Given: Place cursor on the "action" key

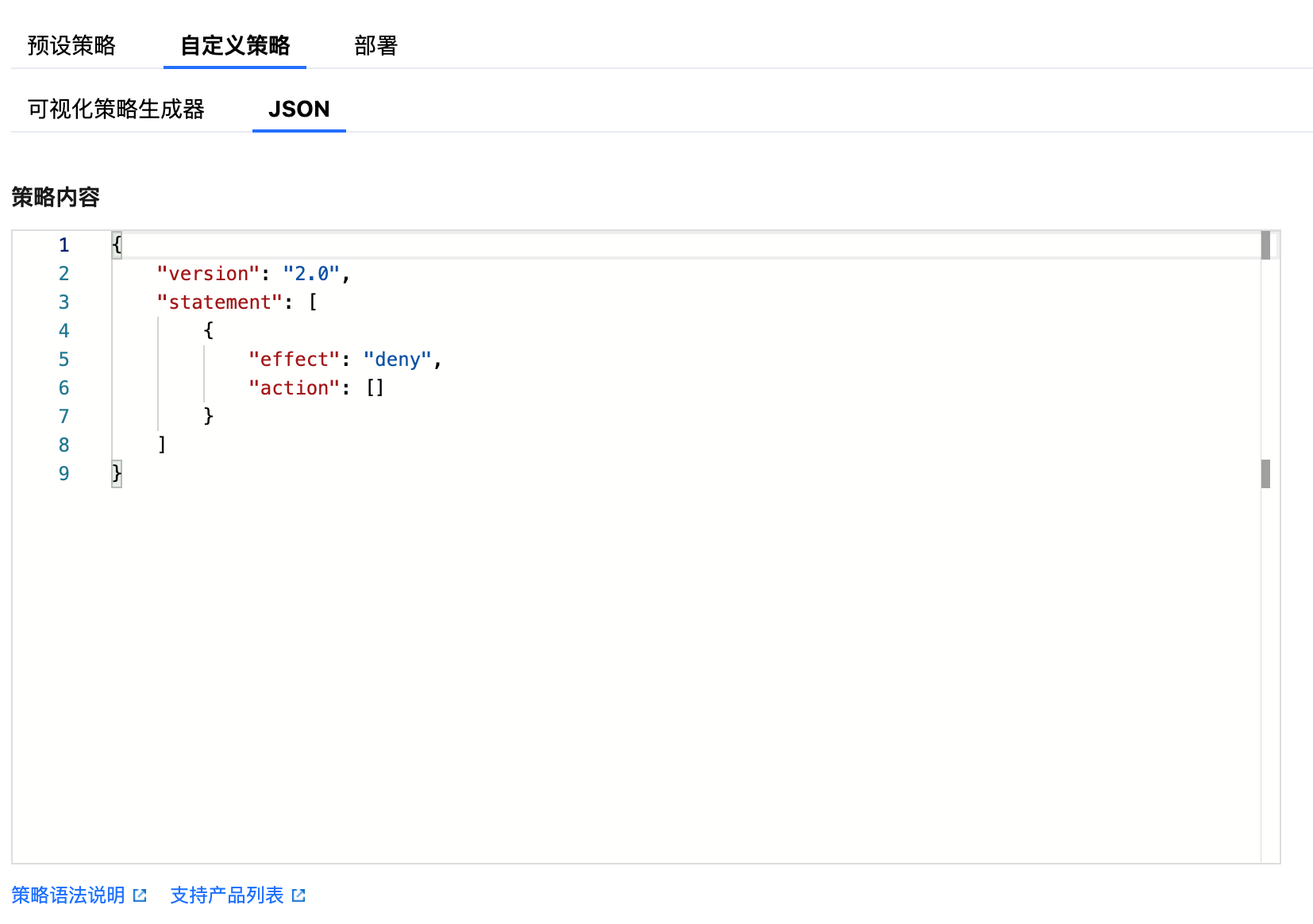Looking at the screenshot, I should [x=294, y=388].
